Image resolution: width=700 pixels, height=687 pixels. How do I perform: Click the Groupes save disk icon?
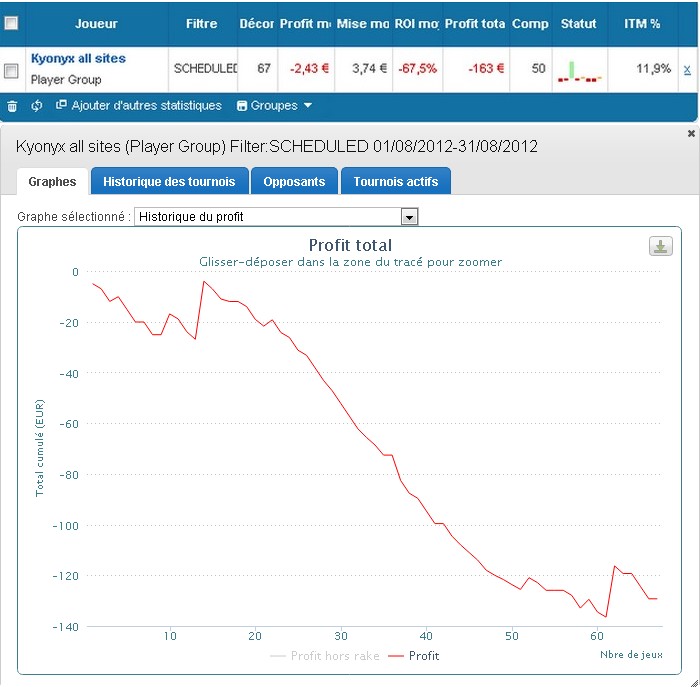coord(242,106)
